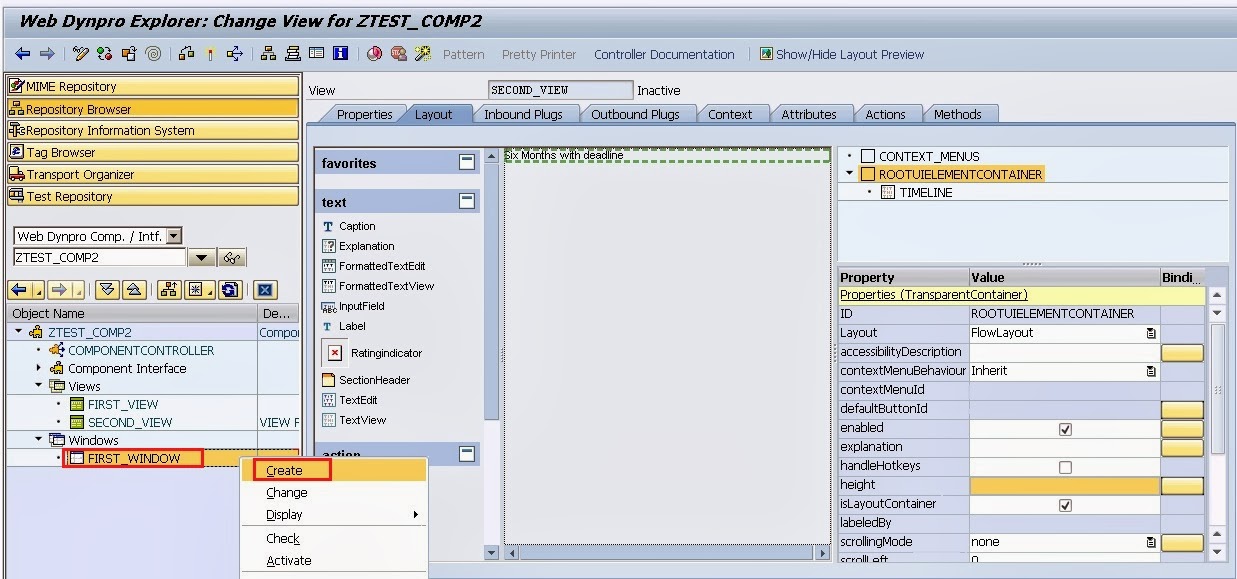
Task: Collapse the ZTEST_COMP2 tree node
Action: (x=19, y=332)
